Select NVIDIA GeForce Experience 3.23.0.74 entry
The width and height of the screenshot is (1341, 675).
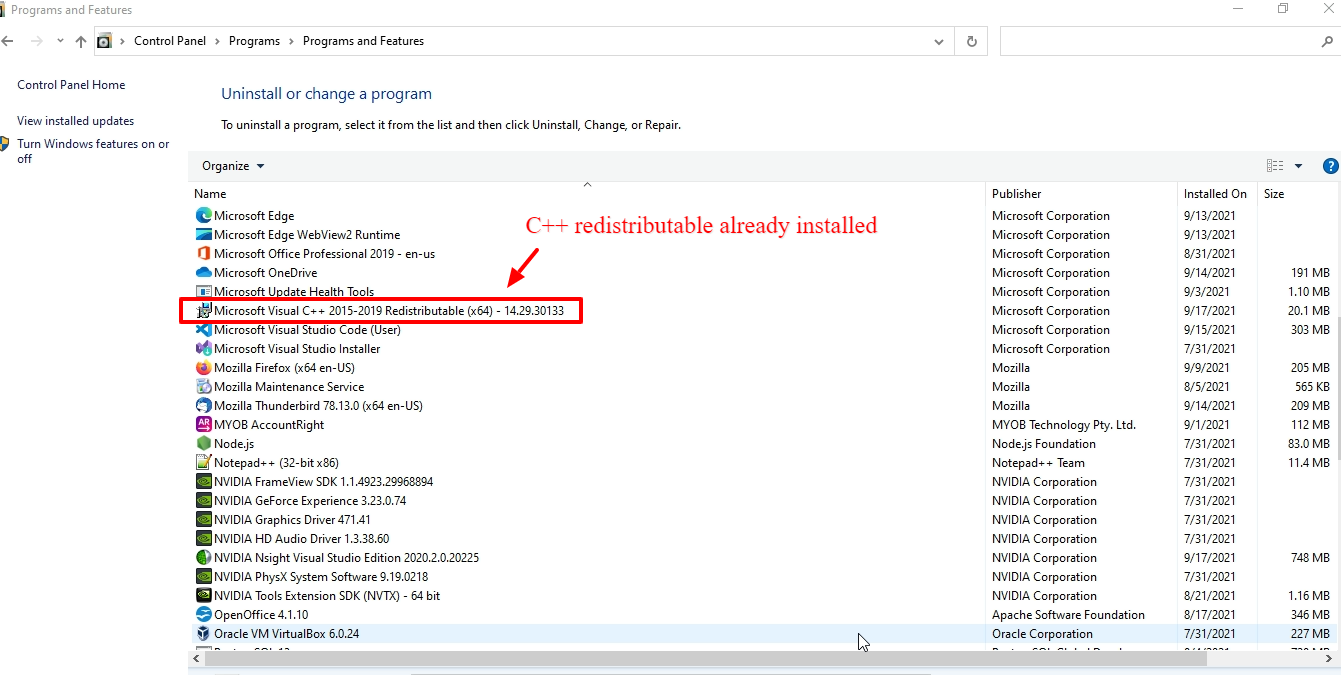point(762,500)
